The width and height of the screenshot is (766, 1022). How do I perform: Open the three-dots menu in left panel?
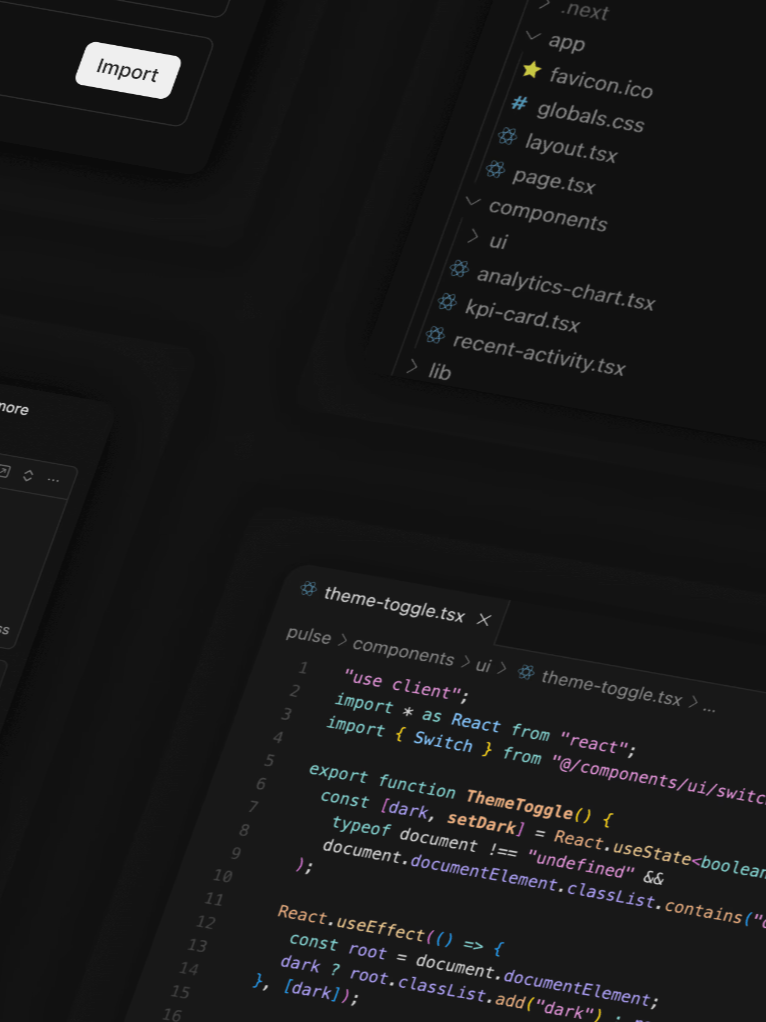coord(53,480)
